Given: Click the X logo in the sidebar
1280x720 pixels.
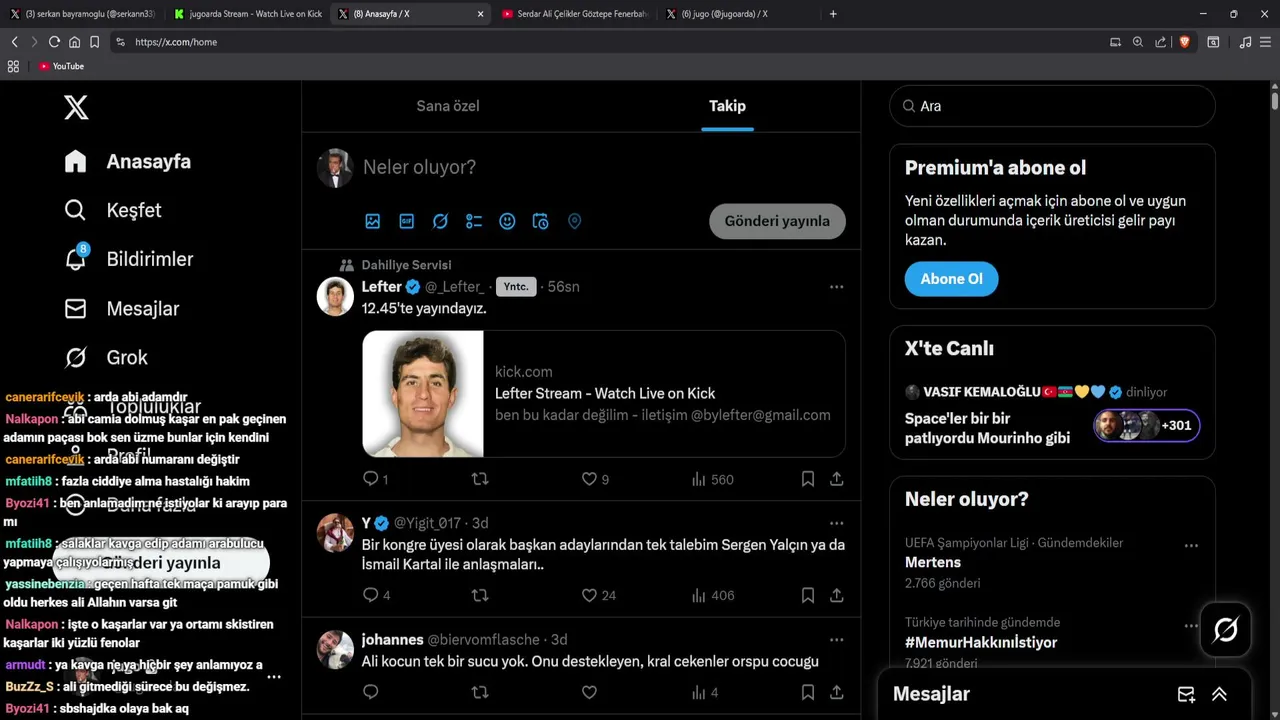Looking at the screenshot, I should coord(76,107).
